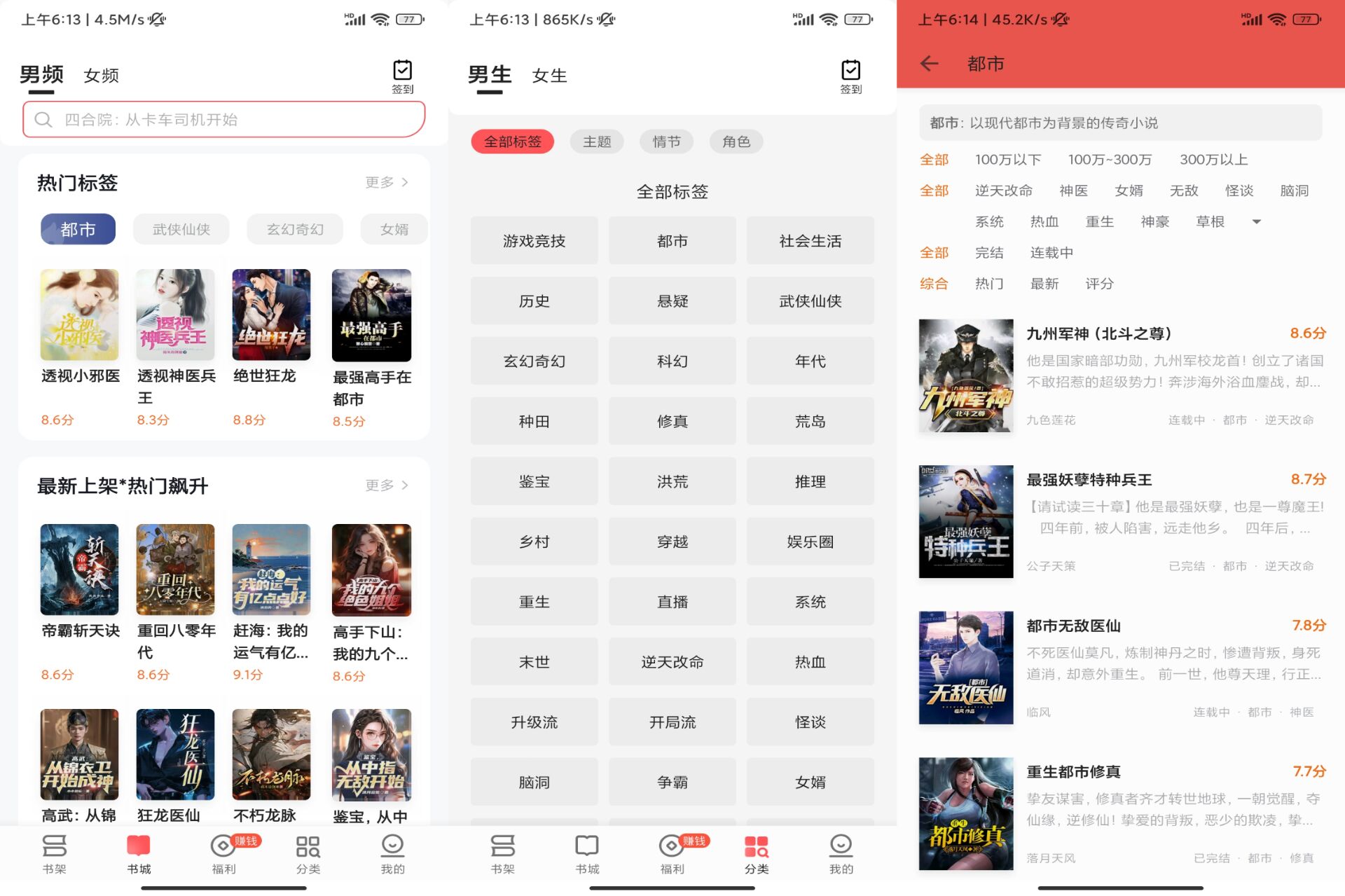Open the dropdown arrow beside 草根 filter
The image size is (1345, 896).
click(x=1257, y=221)
